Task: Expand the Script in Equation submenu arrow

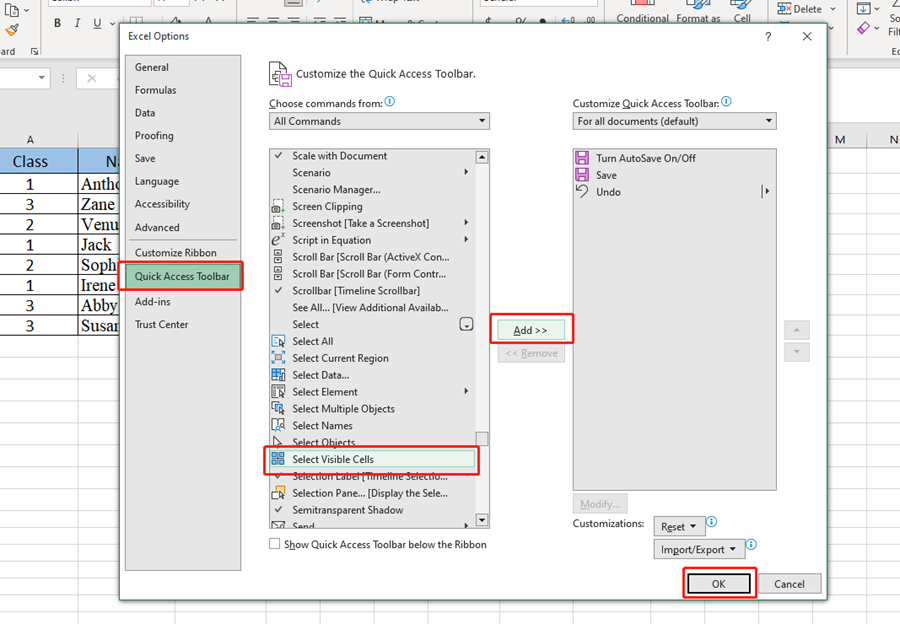Action: (x=466, y=240)
